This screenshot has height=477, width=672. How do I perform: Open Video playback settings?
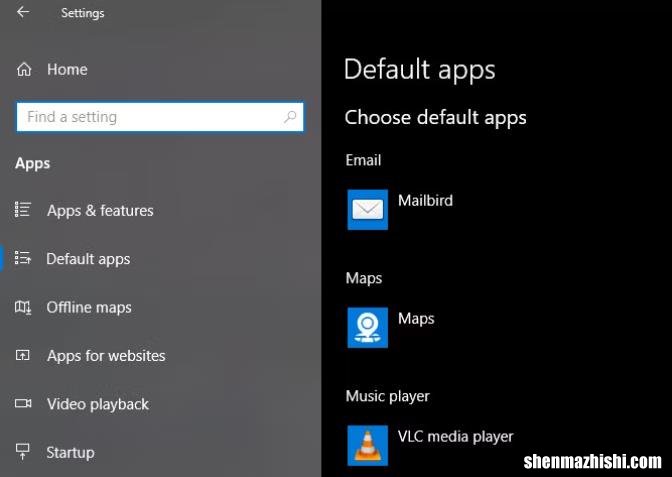(98, 404)
